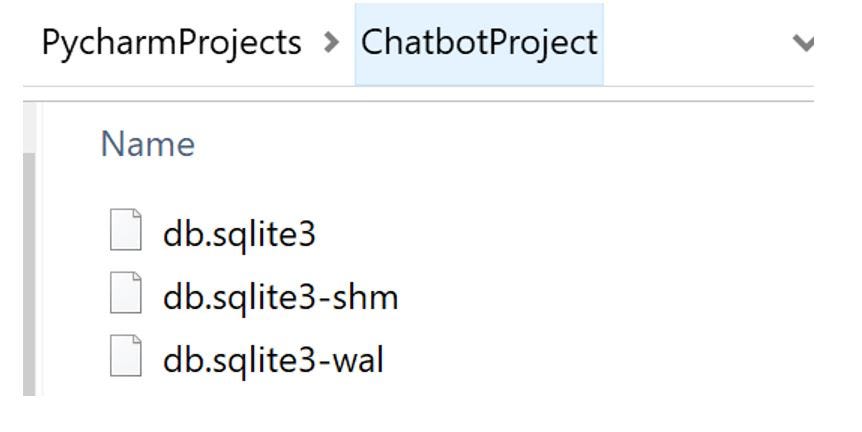Image resolution: width=862 pixels, height=432 pixels.
Task: Select the db.sqlite3 file name
Action: [x=239, y=234]
